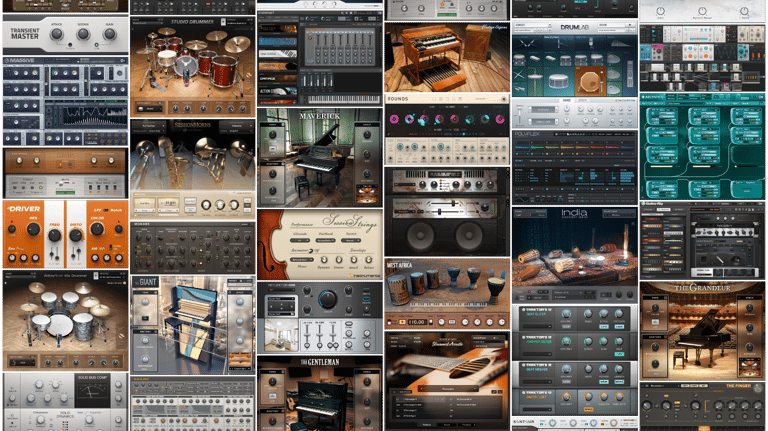This screenshot has height=431, width=768.
Task: Turn the Attack knob on Transient Master
Action: point(57,34)
